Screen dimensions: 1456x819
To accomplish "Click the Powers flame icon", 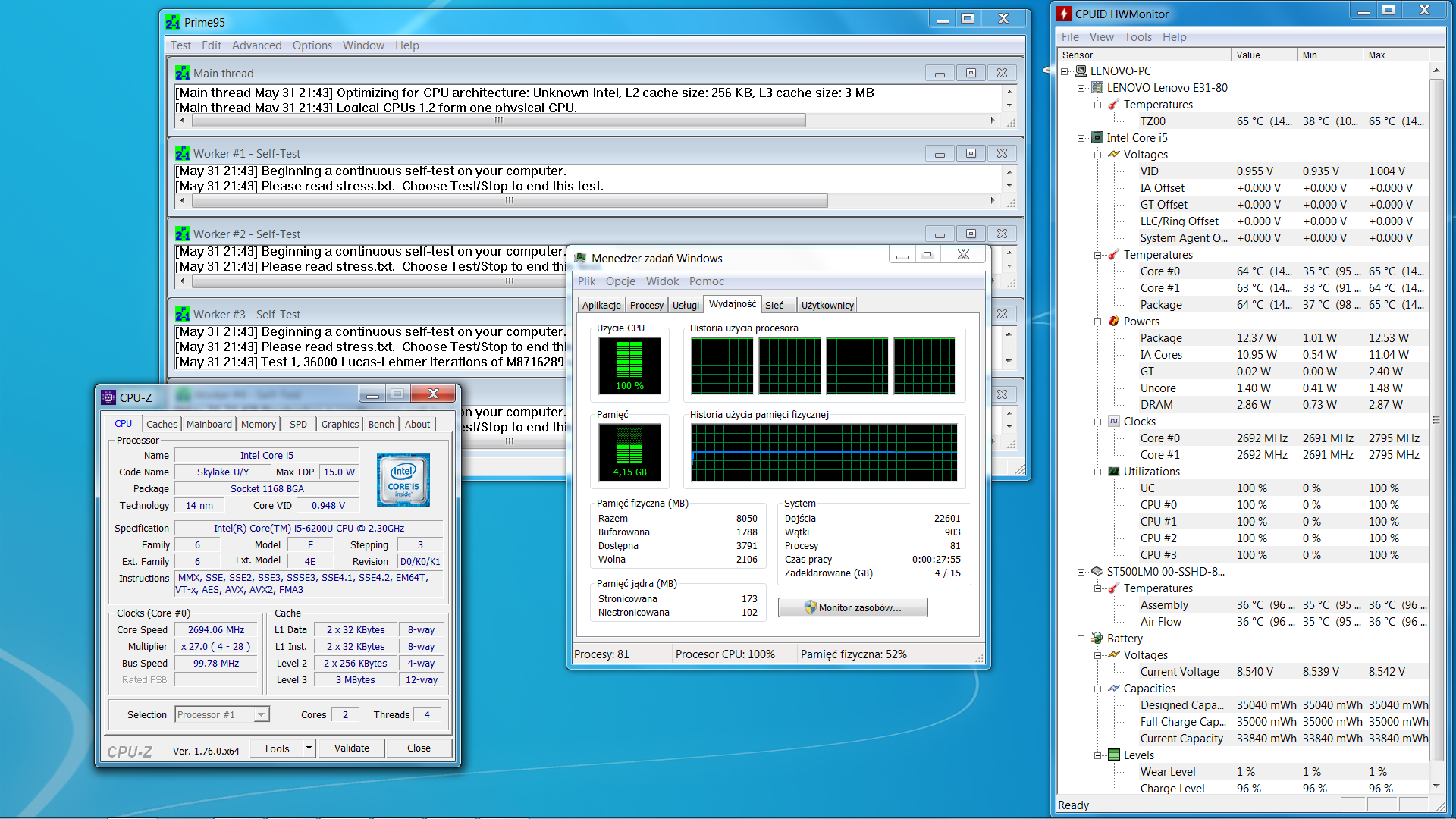I will [1113, 322].
